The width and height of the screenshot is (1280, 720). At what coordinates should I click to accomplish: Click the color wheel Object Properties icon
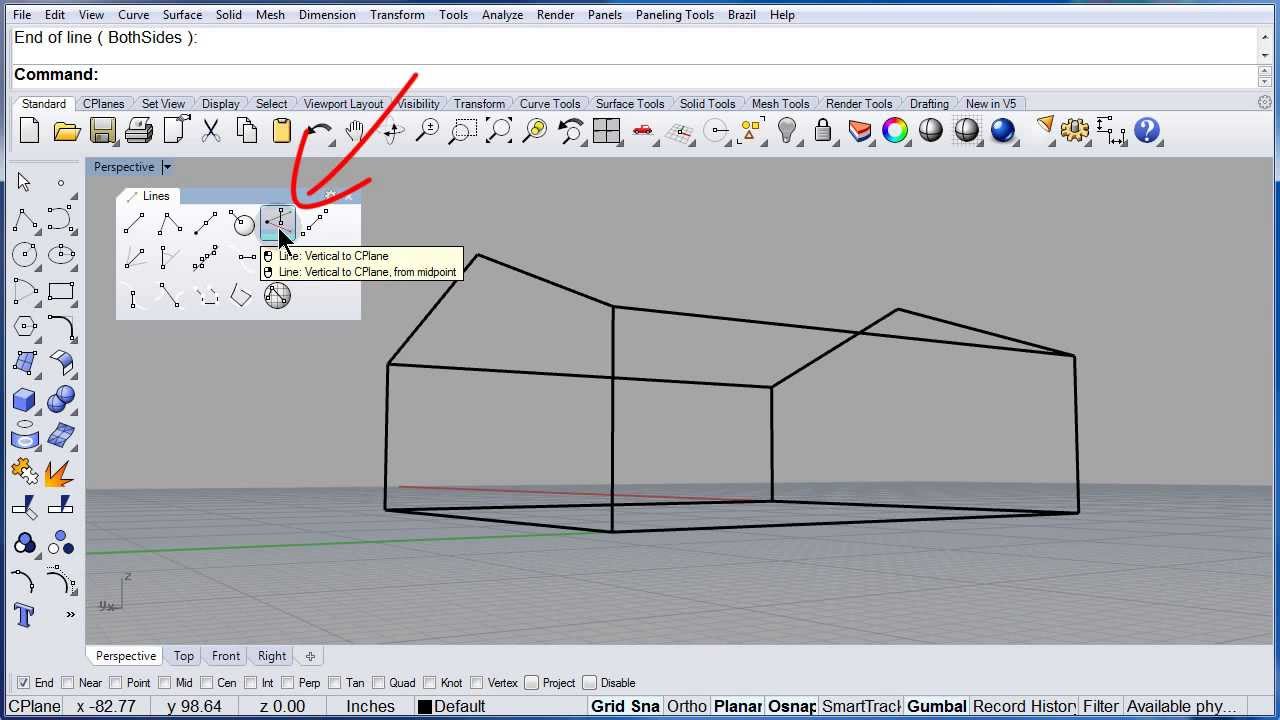tap(895, 131)
